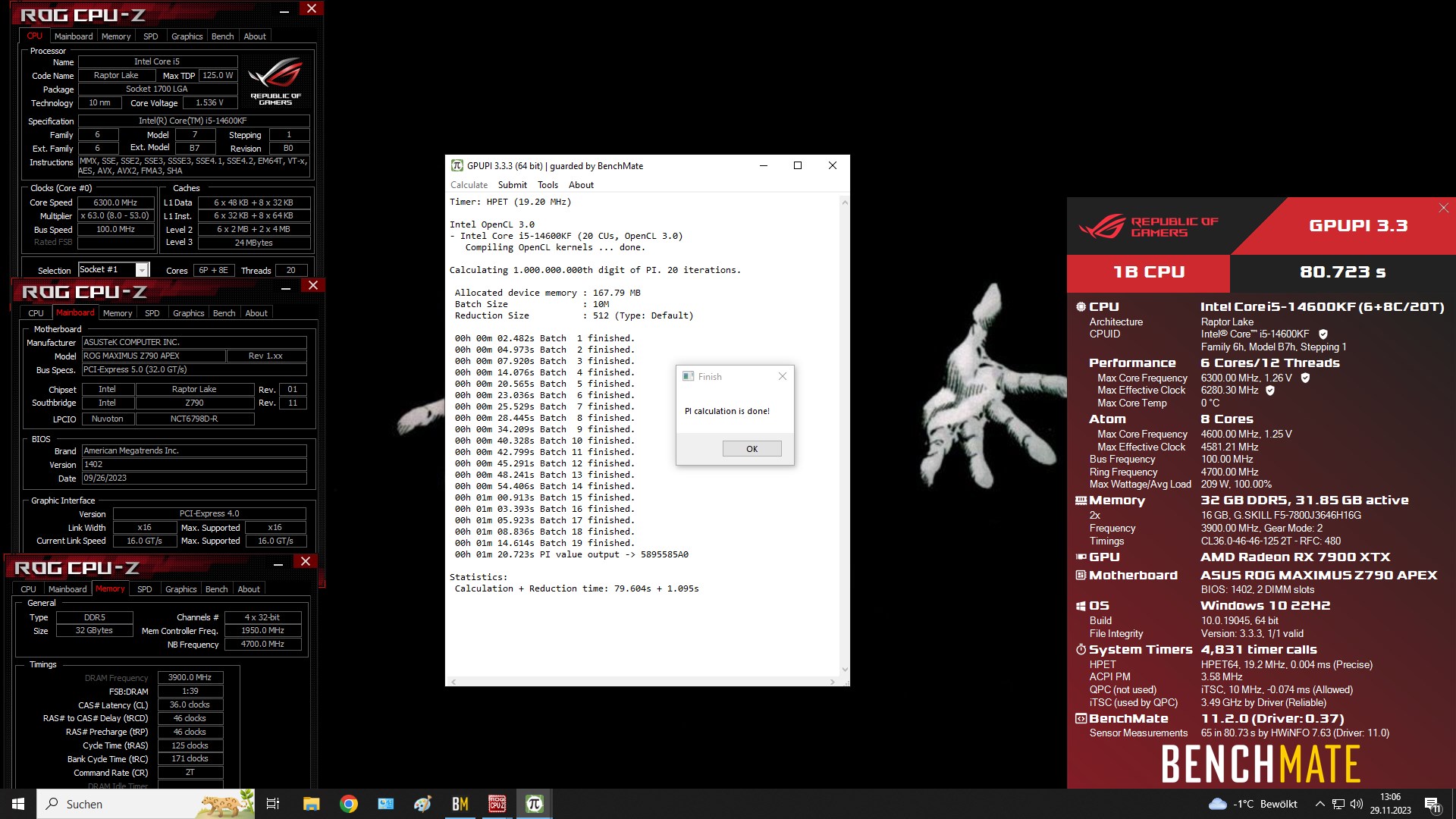This screenshot has height=819, width=1456.
Task: Open the Paint palette app in taskbar
Action: [x=422, y=804]
